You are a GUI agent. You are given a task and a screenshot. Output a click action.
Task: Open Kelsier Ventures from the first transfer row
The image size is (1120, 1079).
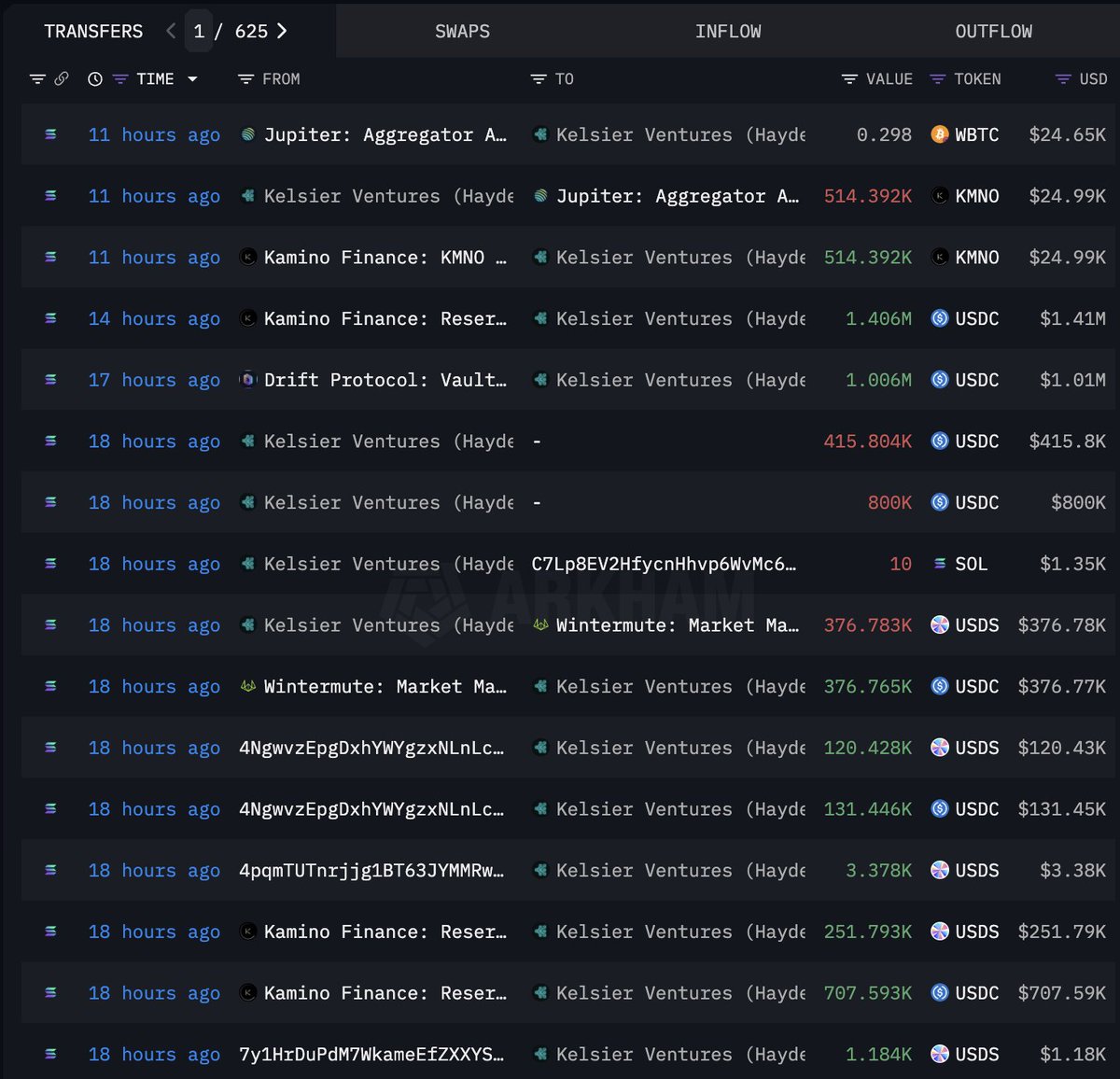[x=653, y=134]
